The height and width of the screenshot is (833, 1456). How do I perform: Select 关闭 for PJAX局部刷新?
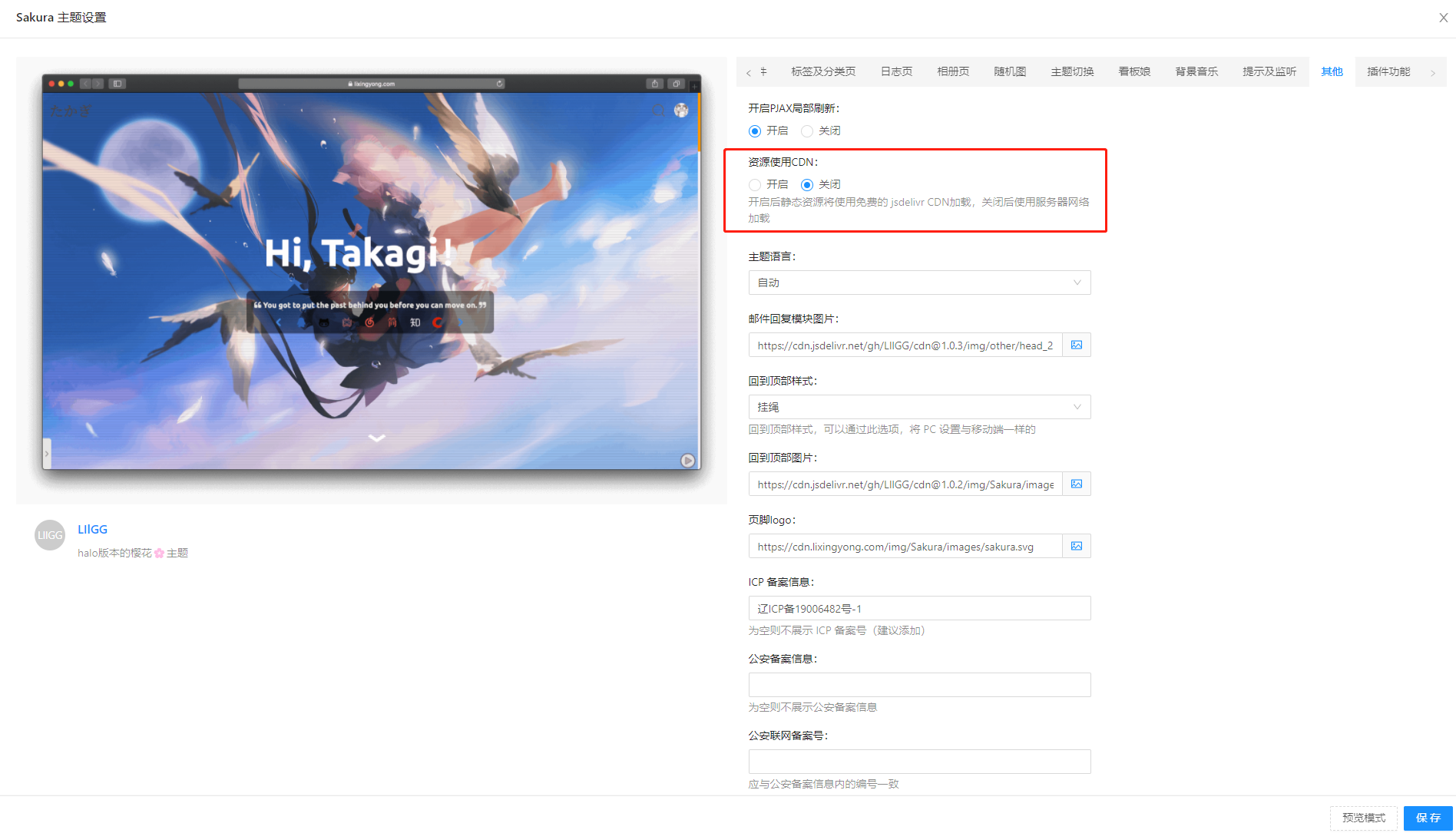[x=806, y=131]
